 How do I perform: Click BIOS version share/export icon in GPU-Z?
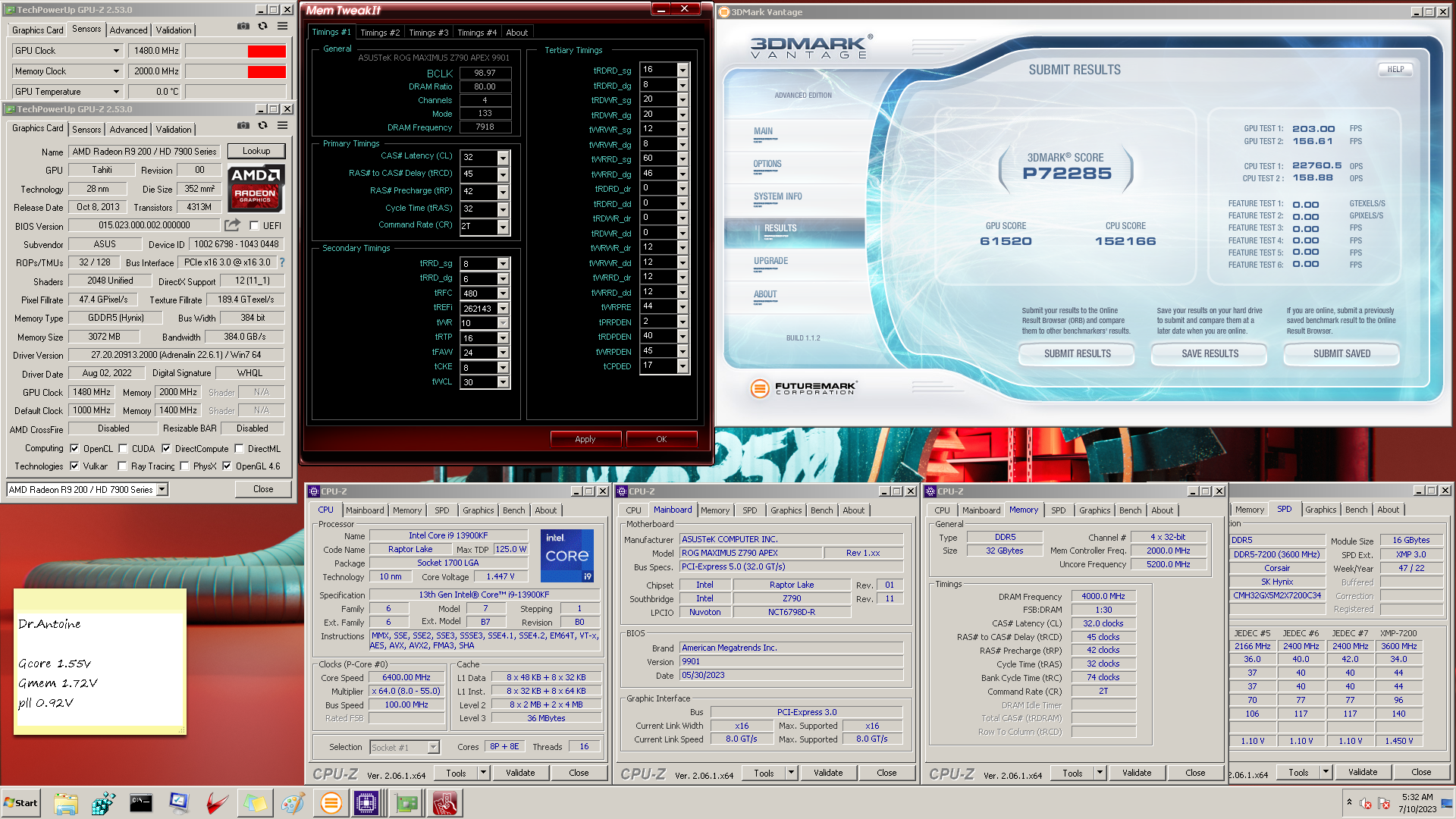232,225
